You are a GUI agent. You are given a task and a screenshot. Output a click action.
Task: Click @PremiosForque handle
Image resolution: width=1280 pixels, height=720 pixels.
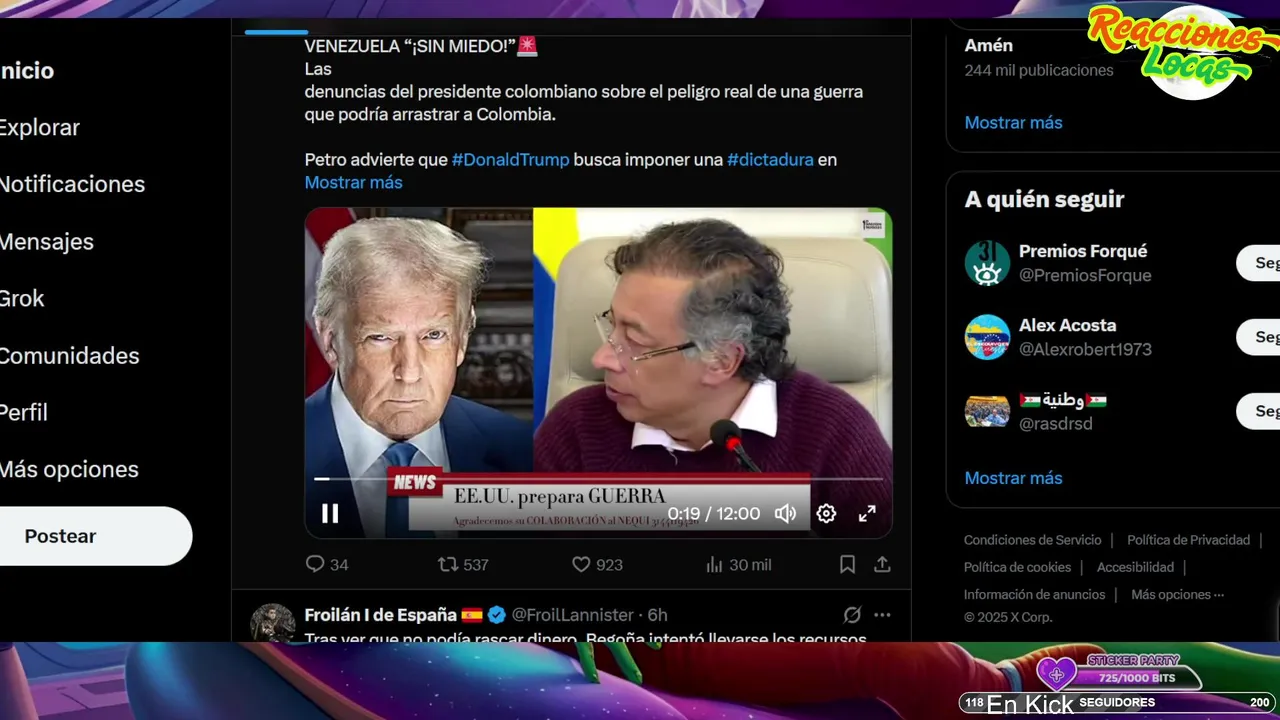pos(1085,275)
